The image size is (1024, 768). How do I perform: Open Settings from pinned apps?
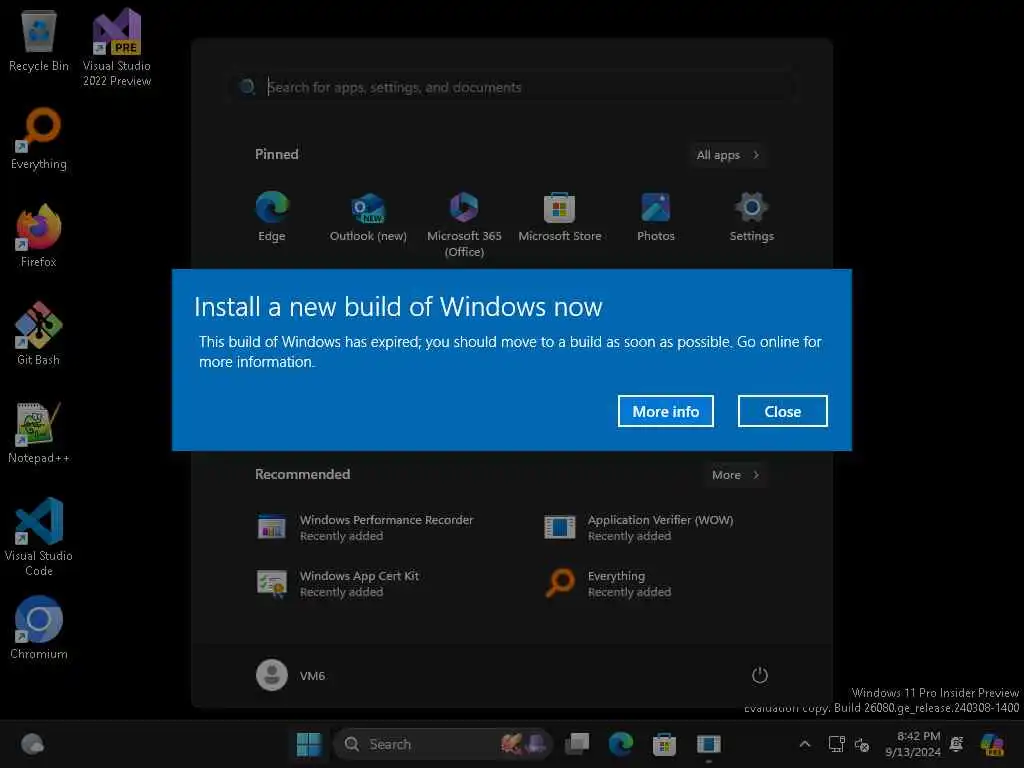(x=752, y=217)
